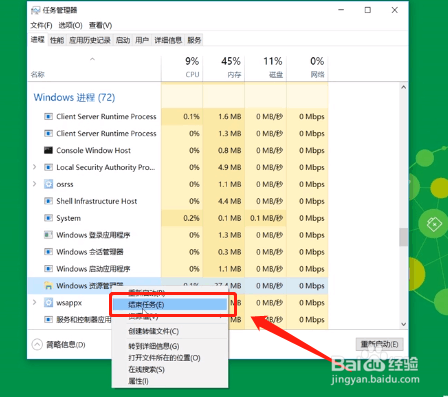Click the 1.6 MB memory value
448x397 pixels.
click(230, 117)
